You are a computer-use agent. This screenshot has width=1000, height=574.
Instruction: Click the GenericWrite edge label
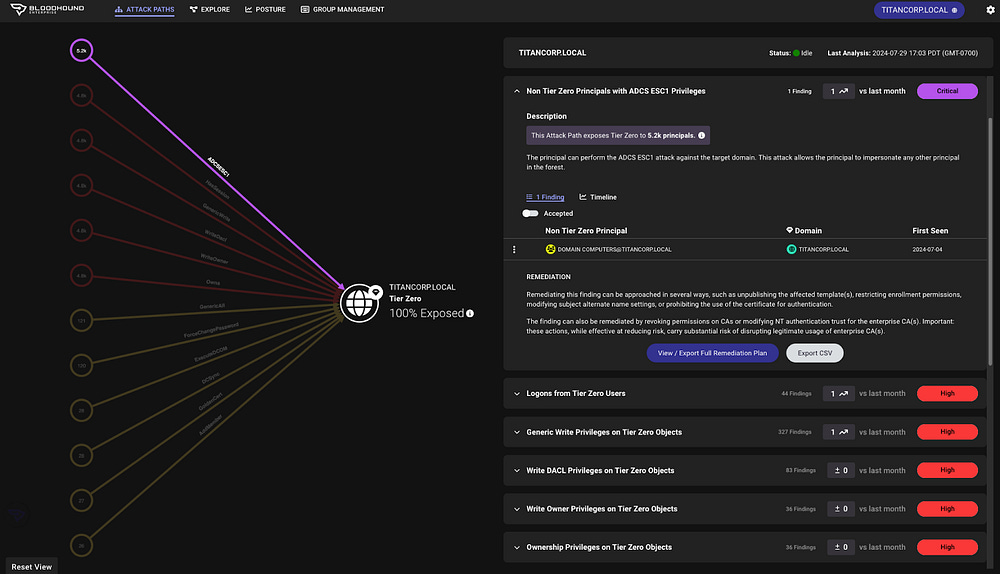click(x=217, y=212)
